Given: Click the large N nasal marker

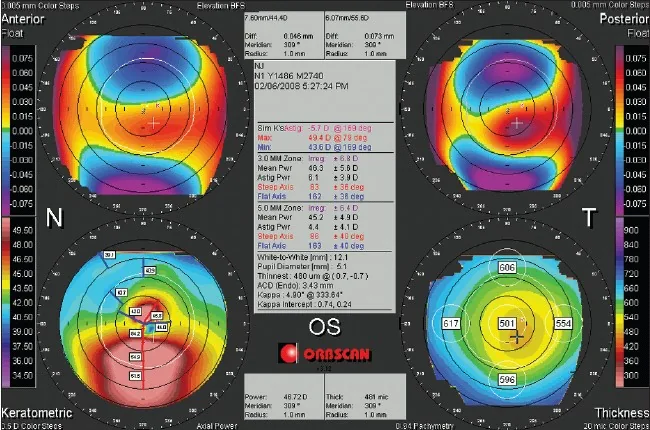Looking at the screenshot, I should [x=54, y=218].
